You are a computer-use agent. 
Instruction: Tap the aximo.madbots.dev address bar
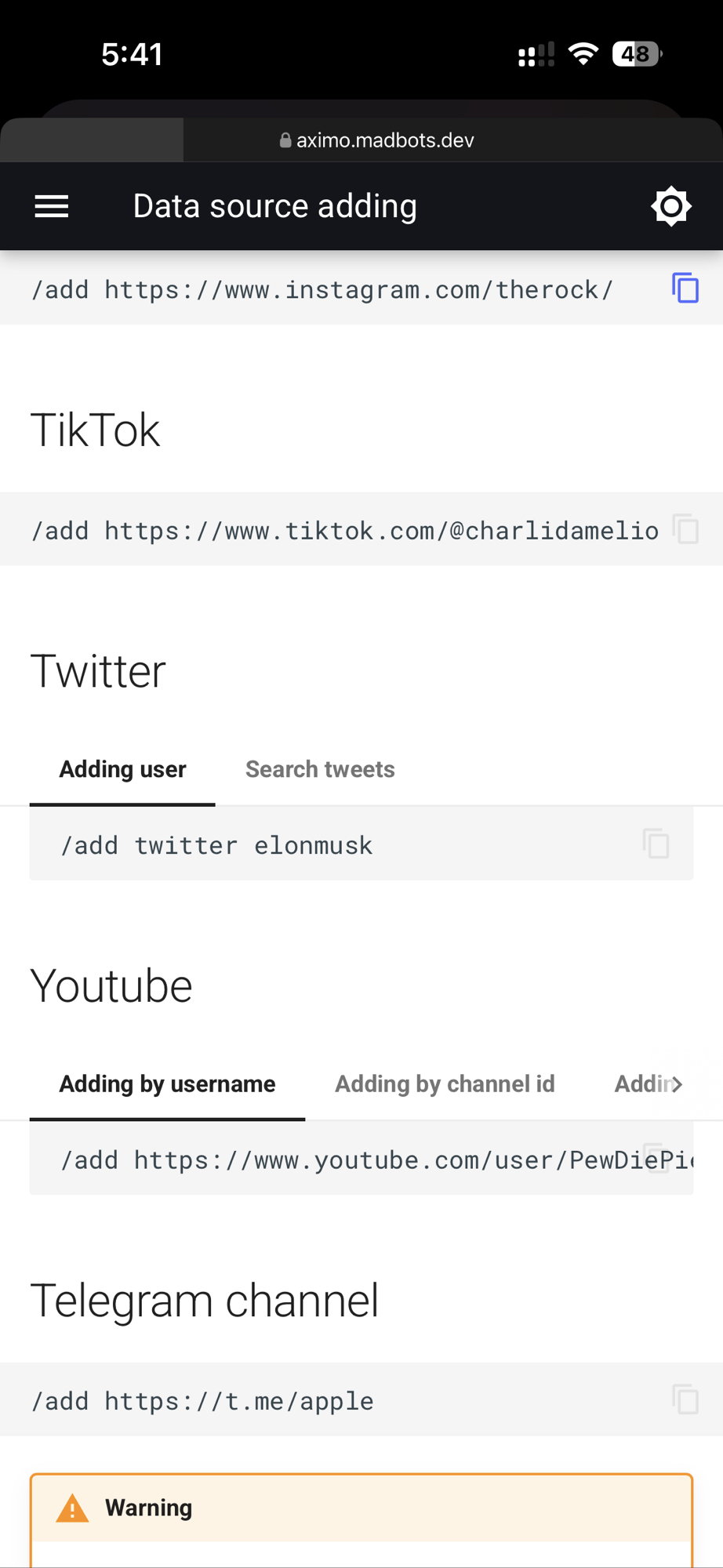[384, 140]
